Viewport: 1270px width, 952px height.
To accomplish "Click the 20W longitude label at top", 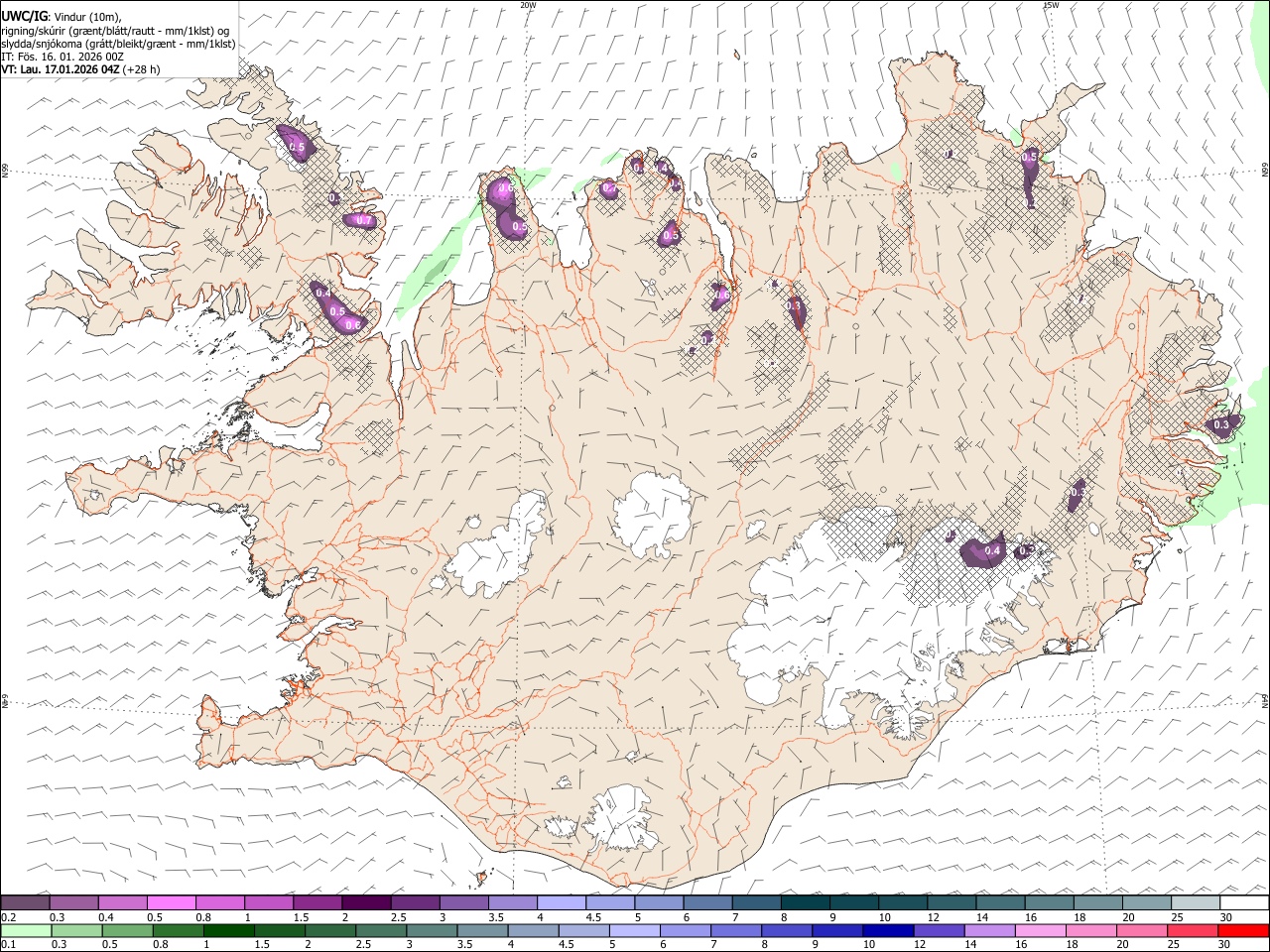I will click(x=528, y=5).
